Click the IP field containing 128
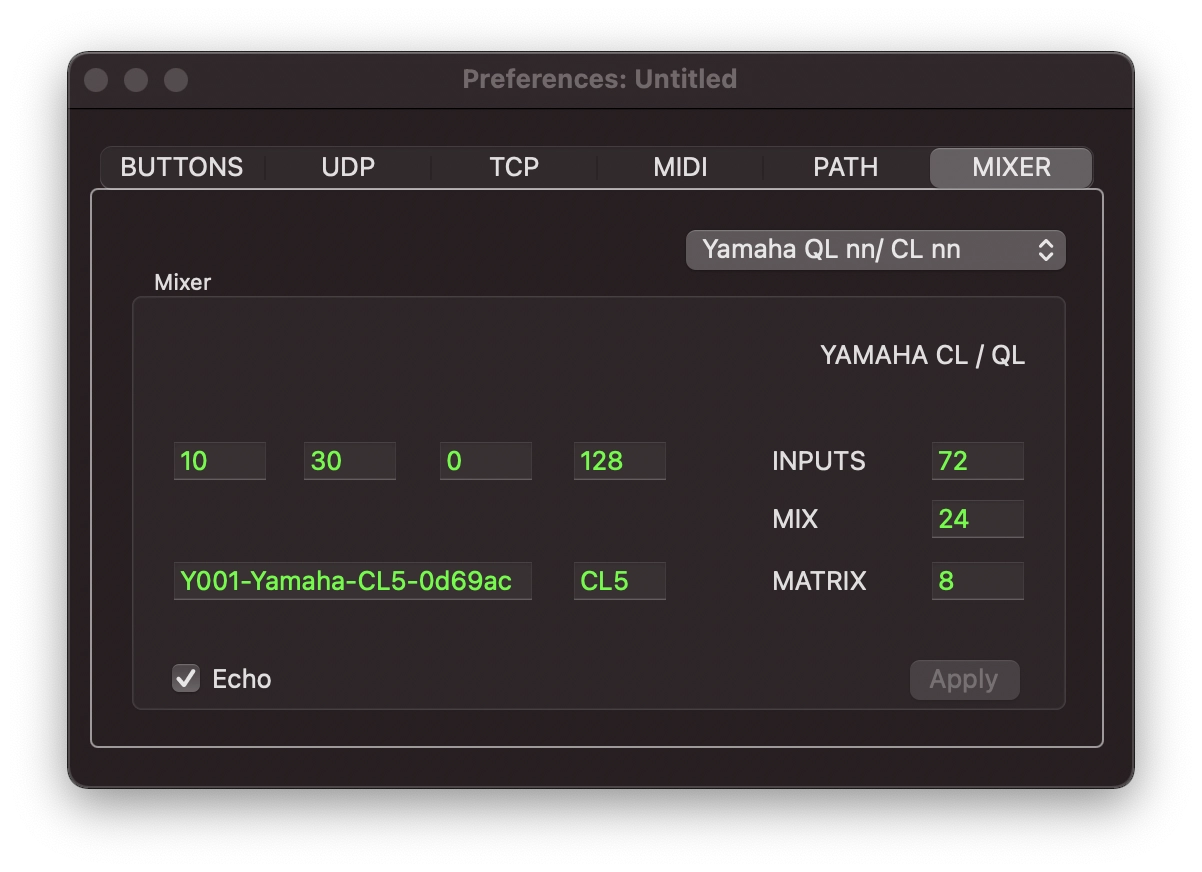Image resolution: width=1202 pixels, height=872 pixels. tap(620, 461)
